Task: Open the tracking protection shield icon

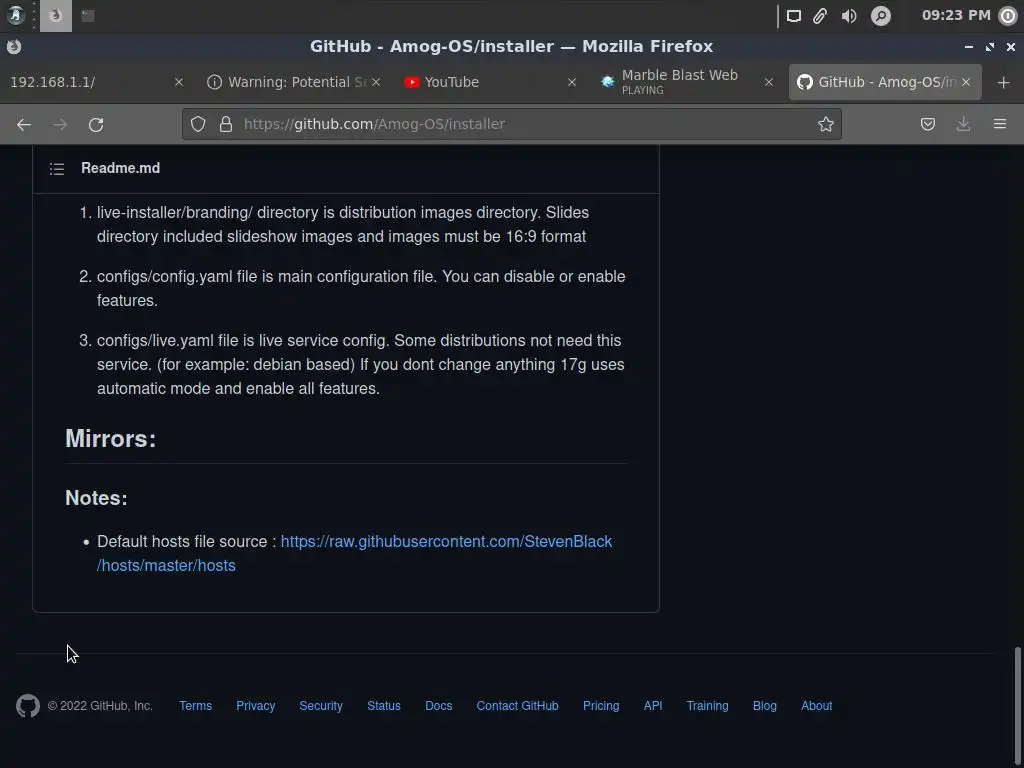Action: pyautogui.click(x=198, y=124)
